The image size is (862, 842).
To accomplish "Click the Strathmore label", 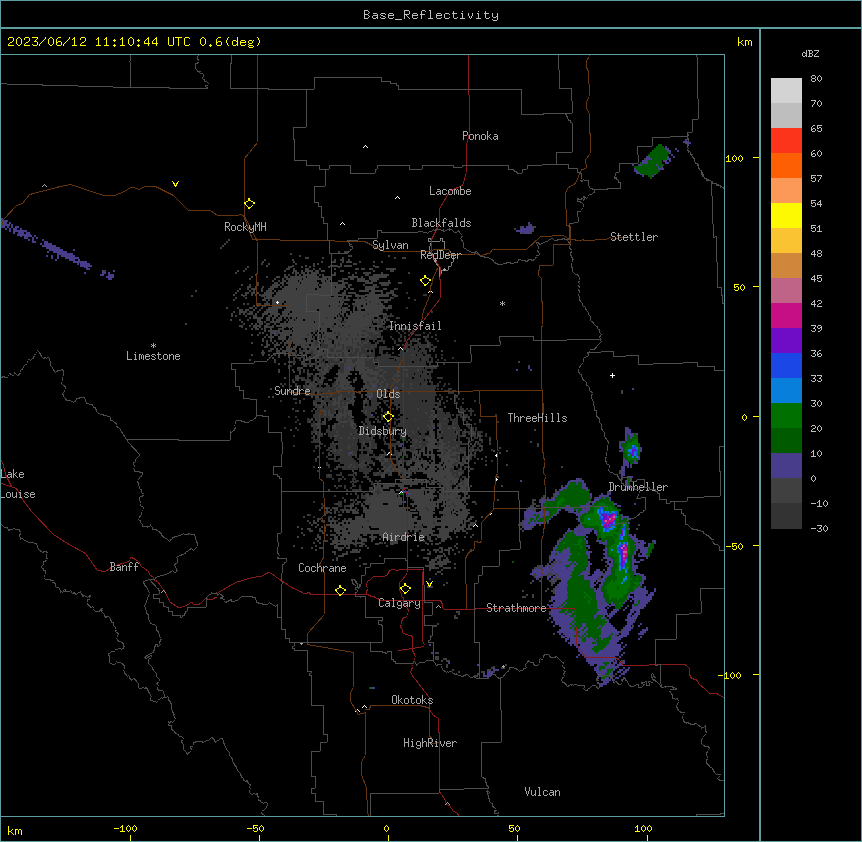I will coord(516,608).
